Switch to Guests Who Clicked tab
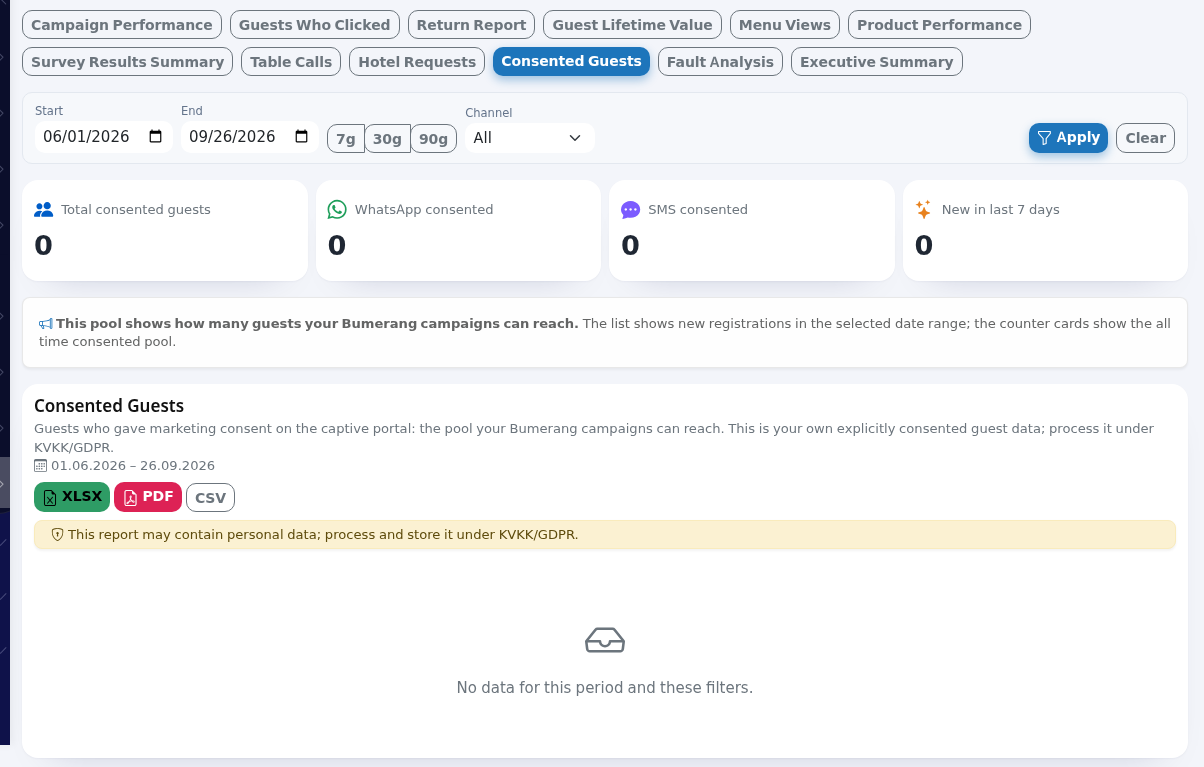 pyautogui.click(x=315, y=25)
